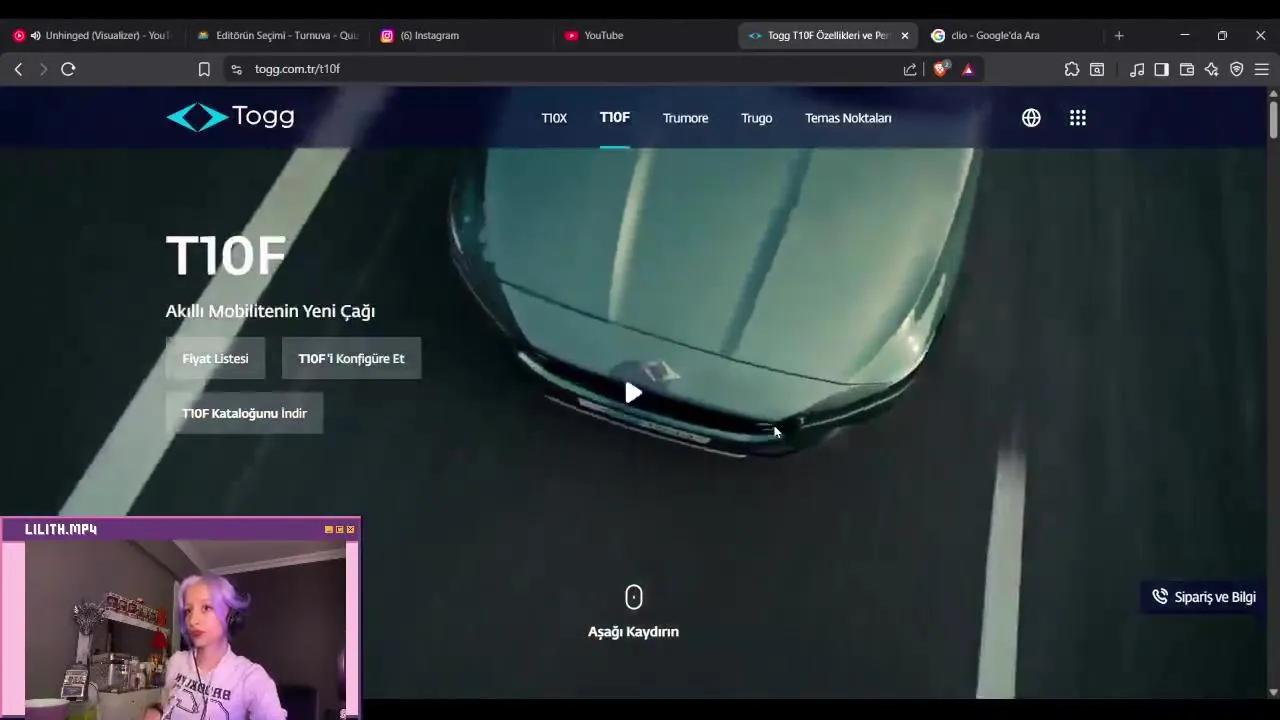The width and height of the screenshot is (1280, 720).
Task: Select the T10F navigation item
Action: (615, 117)
